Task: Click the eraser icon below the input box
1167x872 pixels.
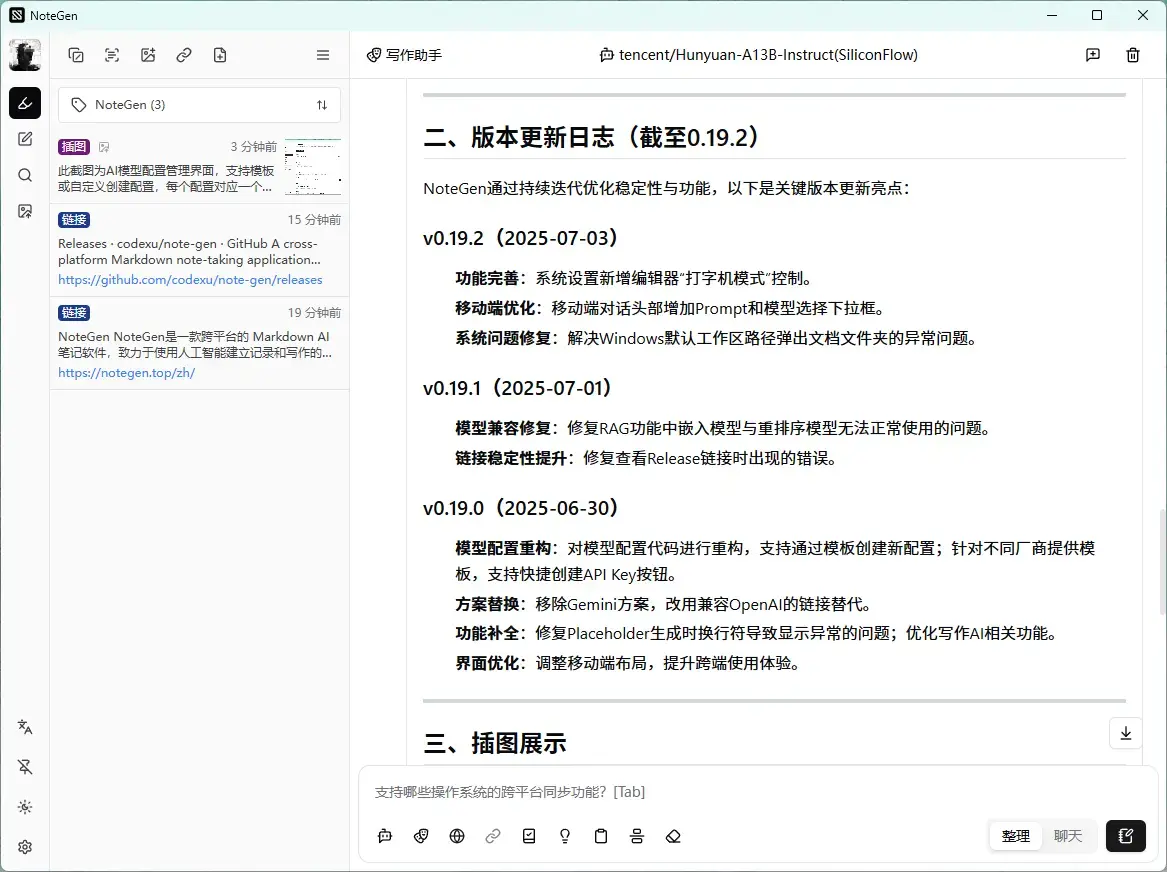Action: (x=673, y=836)
